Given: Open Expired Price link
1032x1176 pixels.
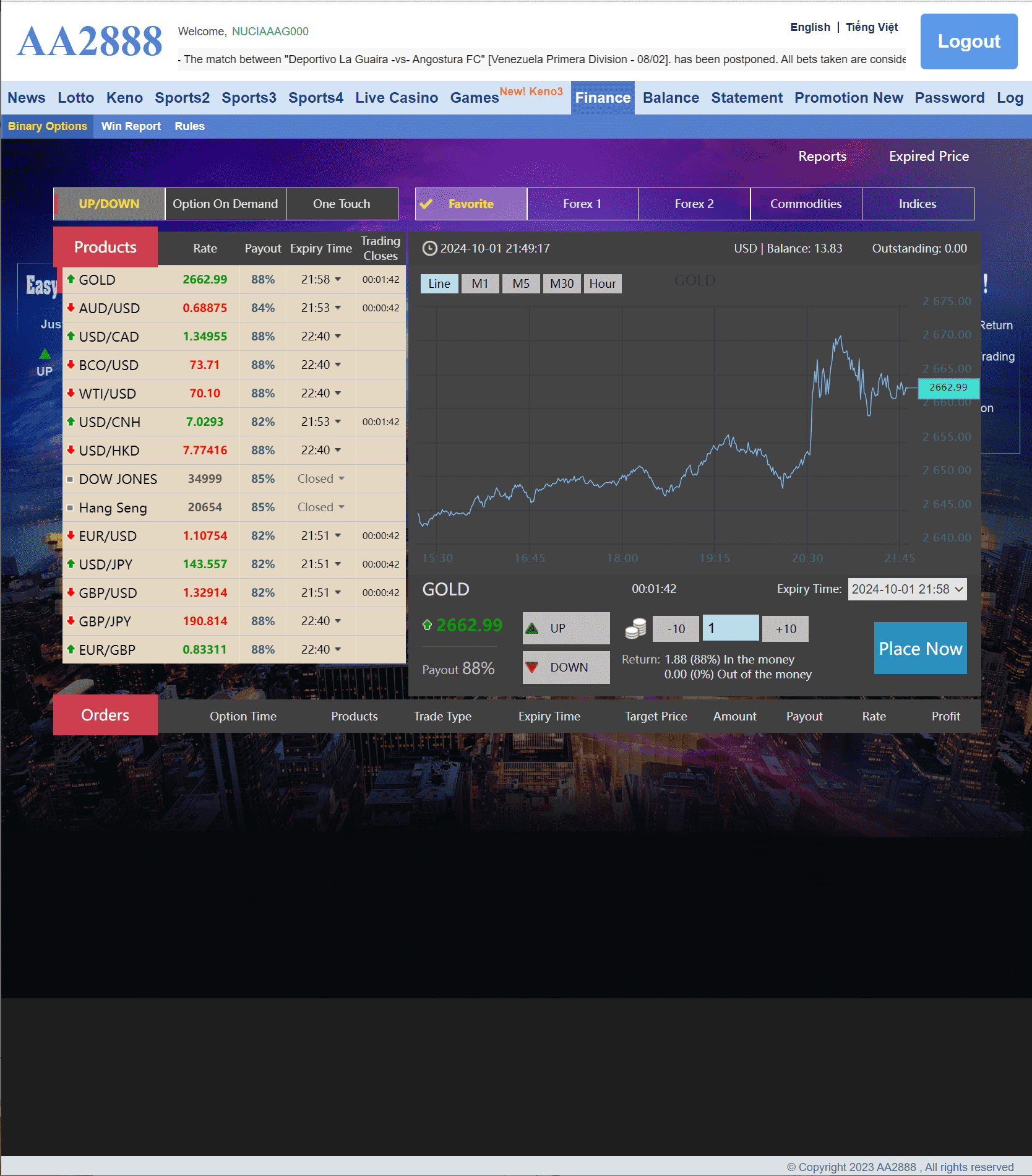Looking at the screenshot, I should (929, 156).
